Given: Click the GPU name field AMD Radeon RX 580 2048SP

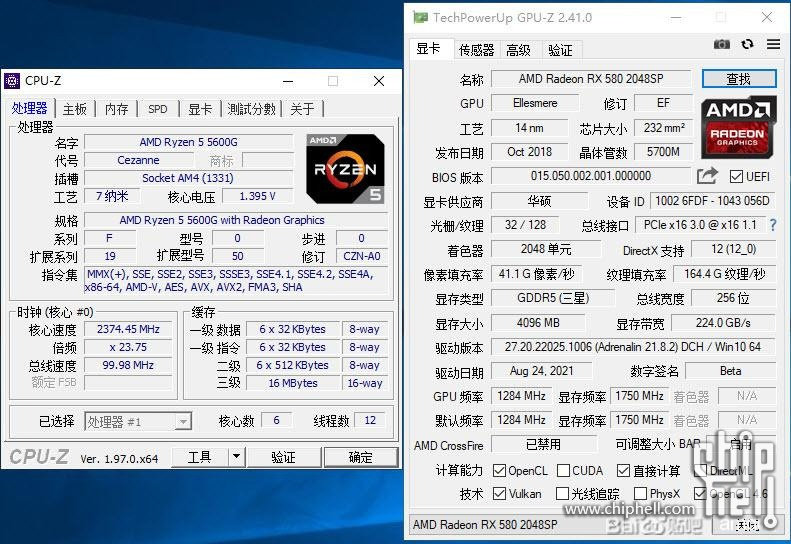Looking at the screenshot, I should coord(591,79).
